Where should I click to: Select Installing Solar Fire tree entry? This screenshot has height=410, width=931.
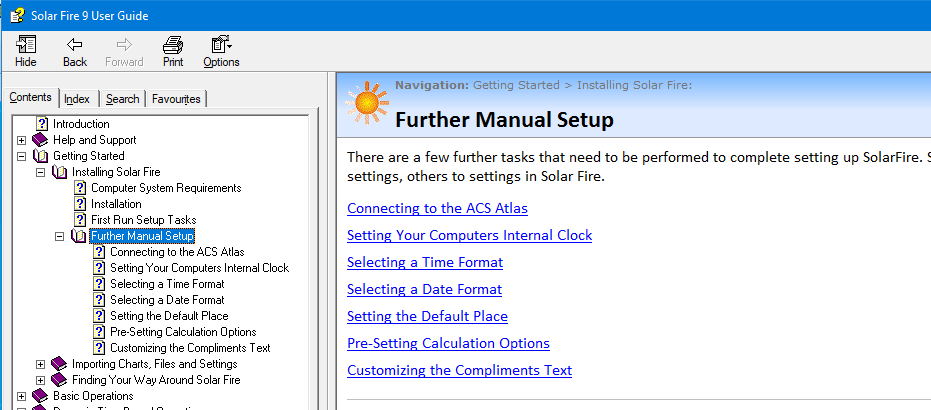coord(116,172)
